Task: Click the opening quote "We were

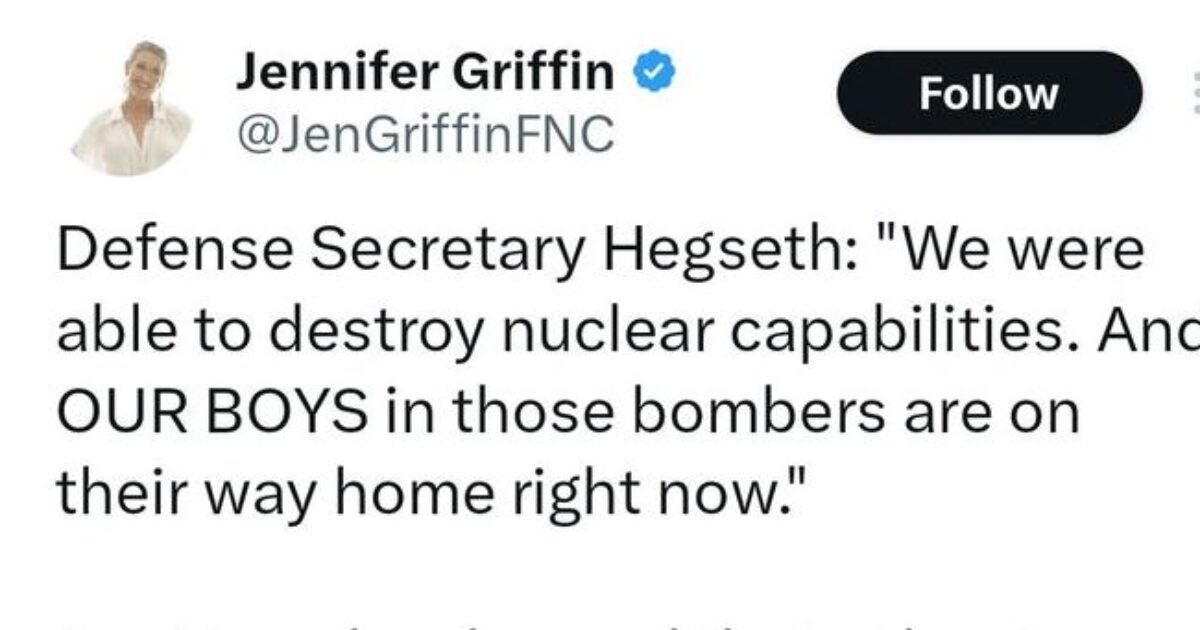Action: (1002, 250)
